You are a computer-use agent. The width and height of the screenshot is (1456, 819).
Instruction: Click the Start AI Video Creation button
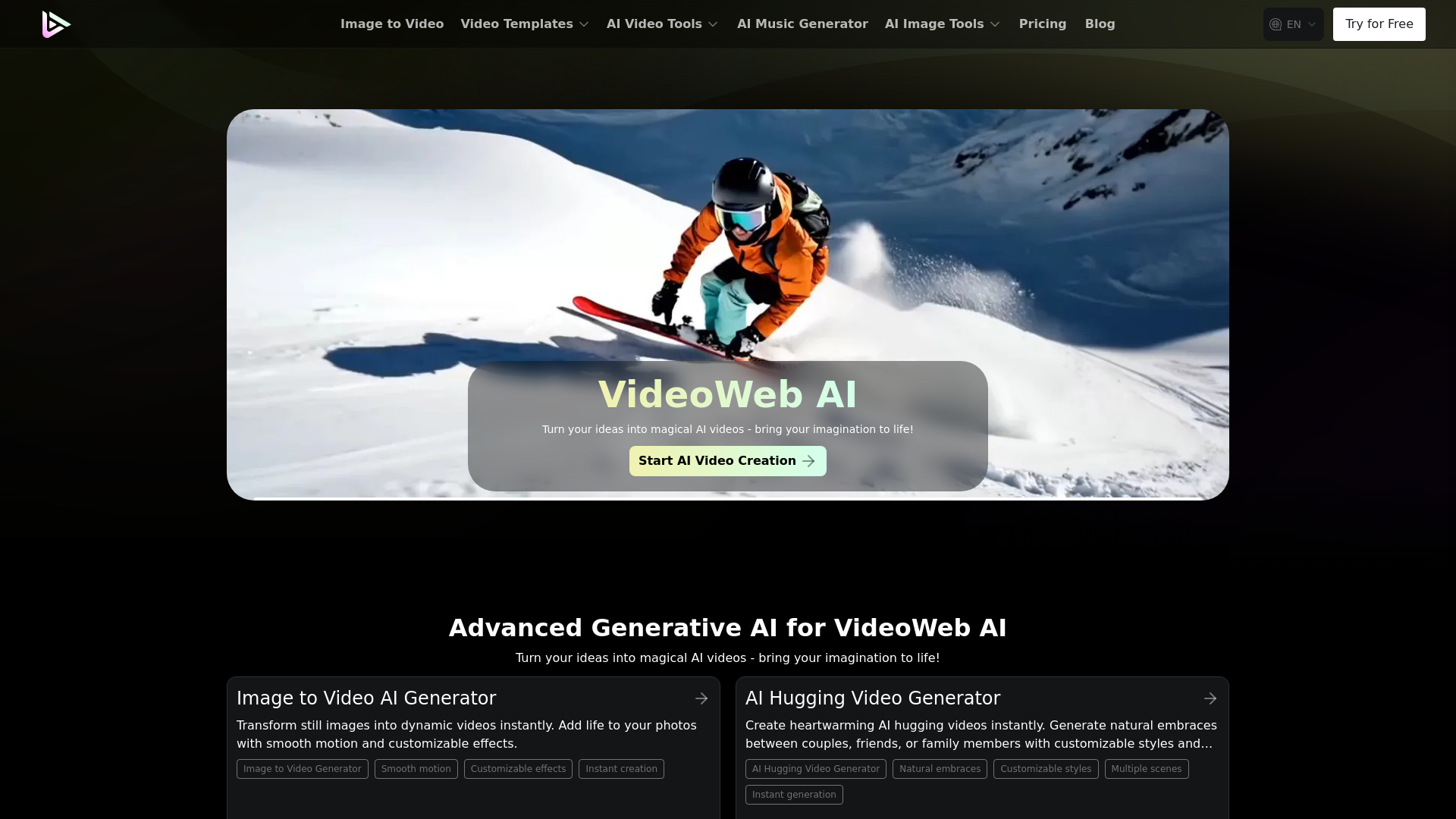[x=728, y=460]
